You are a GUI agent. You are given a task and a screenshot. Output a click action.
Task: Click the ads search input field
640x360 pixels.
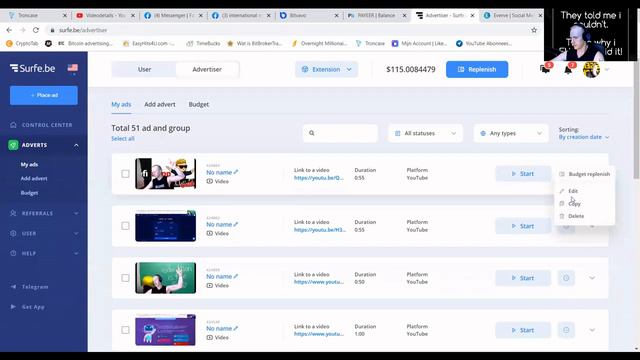[340, 133]
